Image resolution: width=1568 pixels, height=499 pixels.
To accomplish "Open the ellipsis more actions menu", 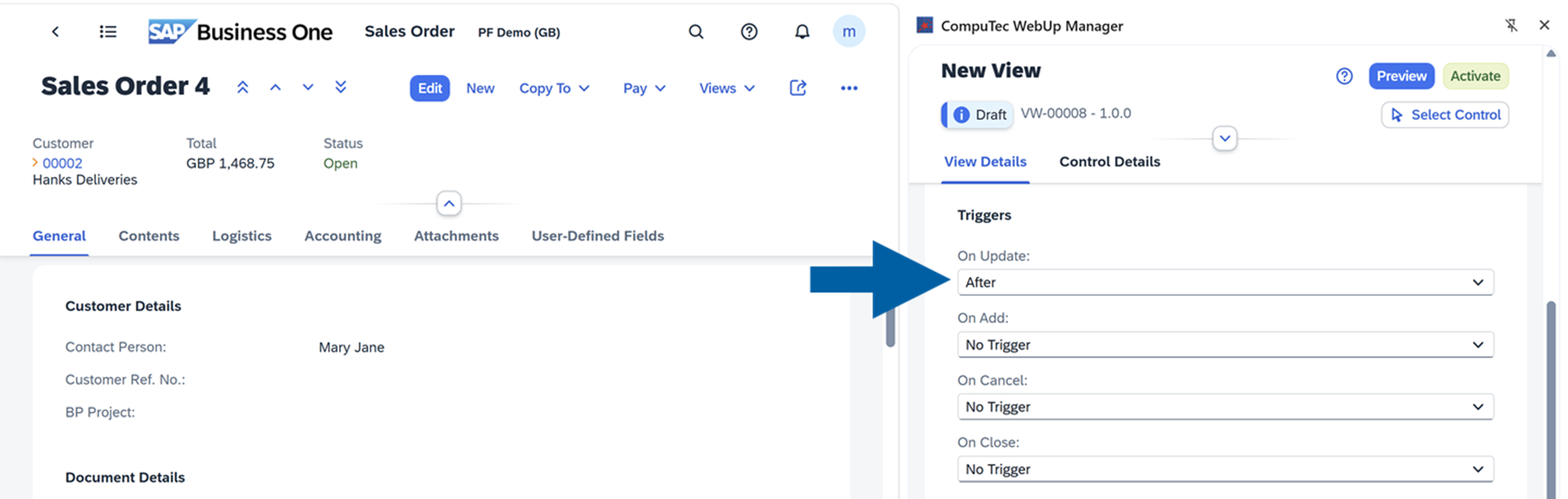I will click(x=849, y=88).
